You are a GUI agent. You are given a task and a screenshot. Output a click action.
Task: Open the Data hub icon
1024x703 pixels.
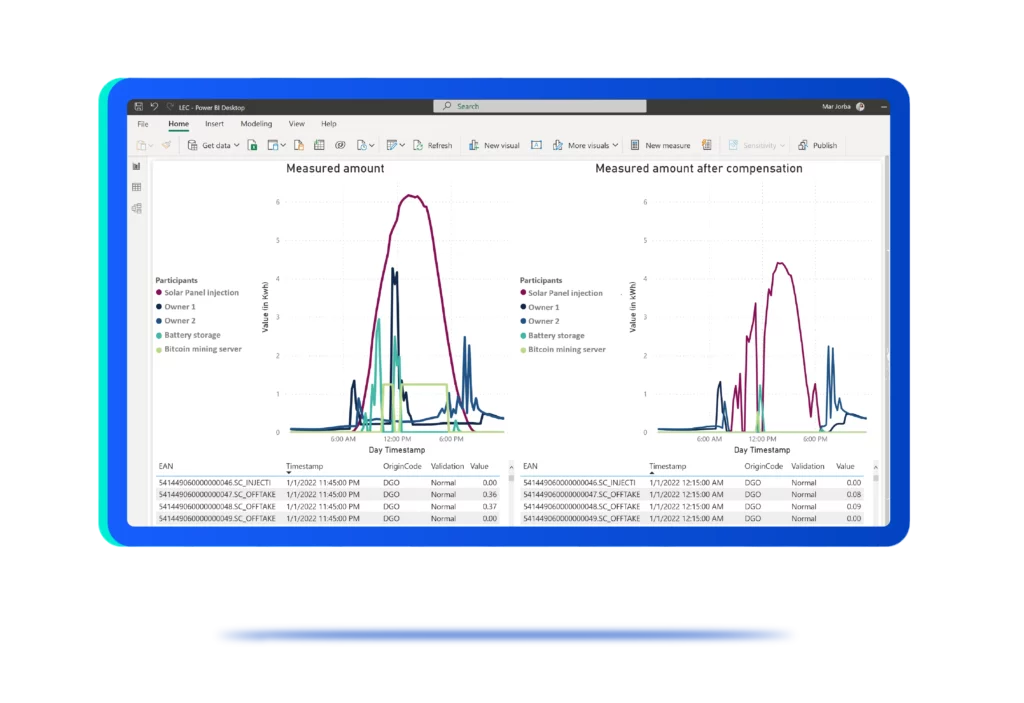[273, 145]
